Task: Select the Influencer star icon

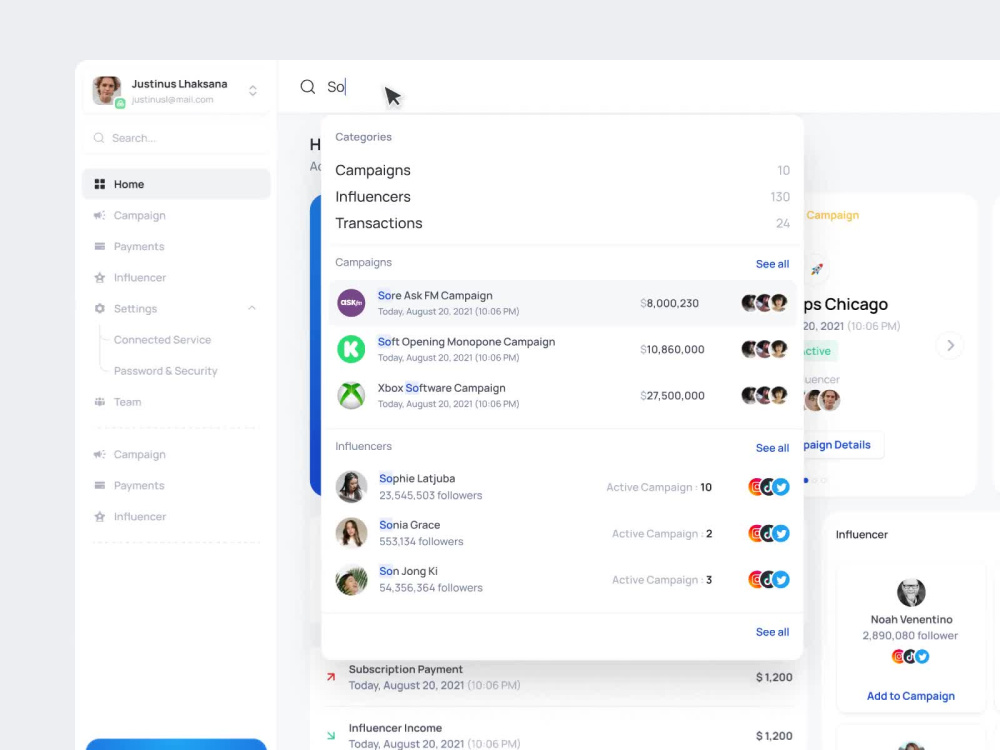Action: (100, 277)
